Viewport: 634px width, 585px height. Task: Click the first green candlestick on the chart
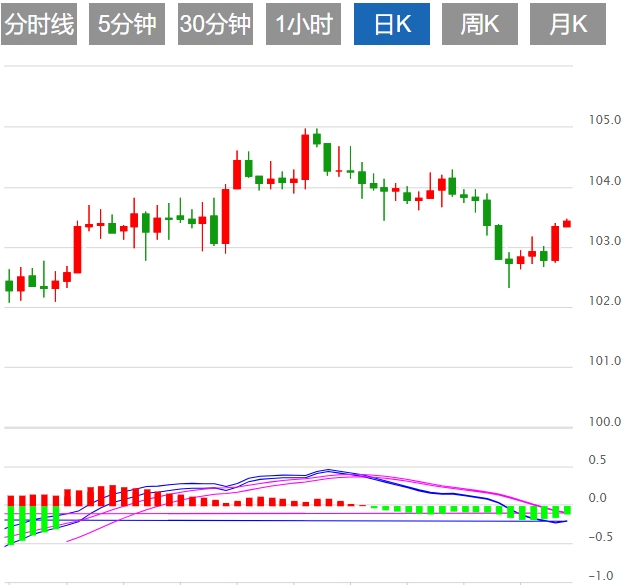9,286
